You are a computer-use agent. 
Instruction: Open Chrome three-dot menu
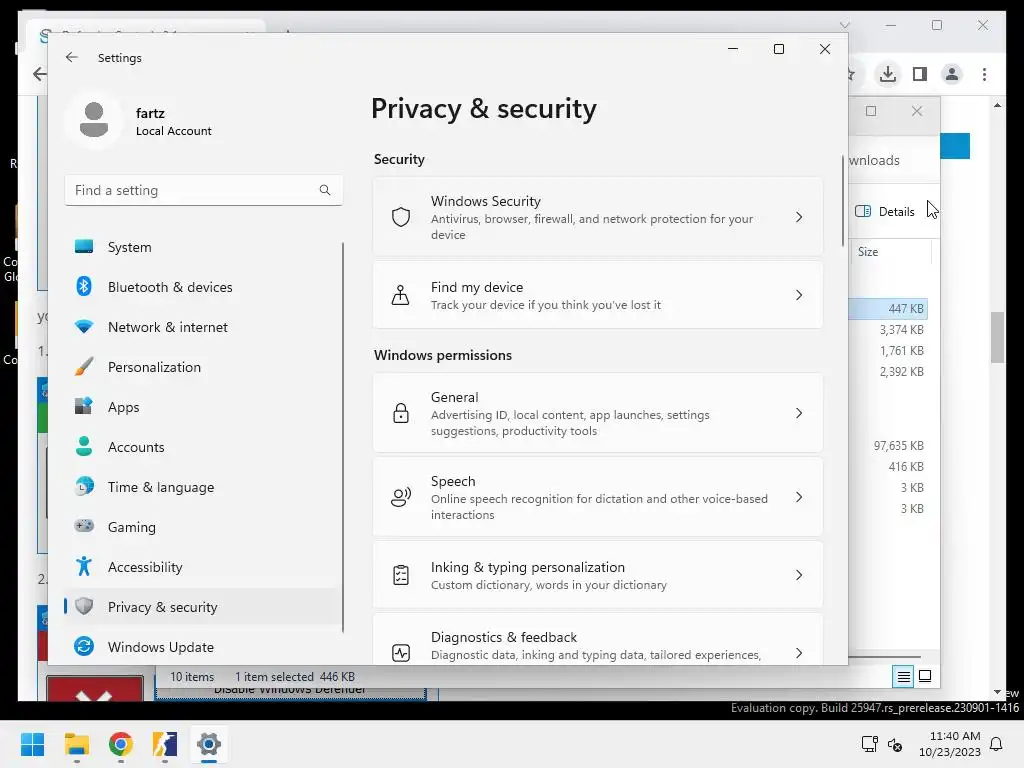(x=984, y=74)
